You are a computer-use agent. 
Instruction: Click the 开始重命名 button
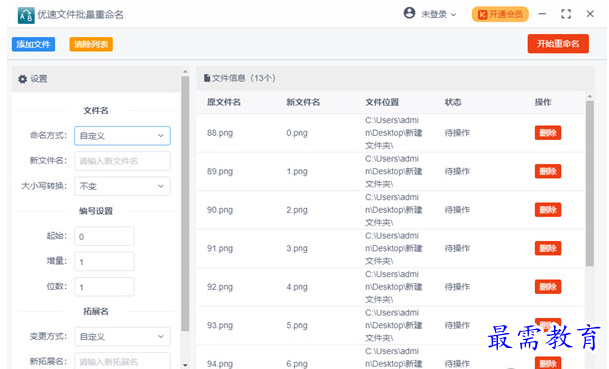[x=558, y=44]
